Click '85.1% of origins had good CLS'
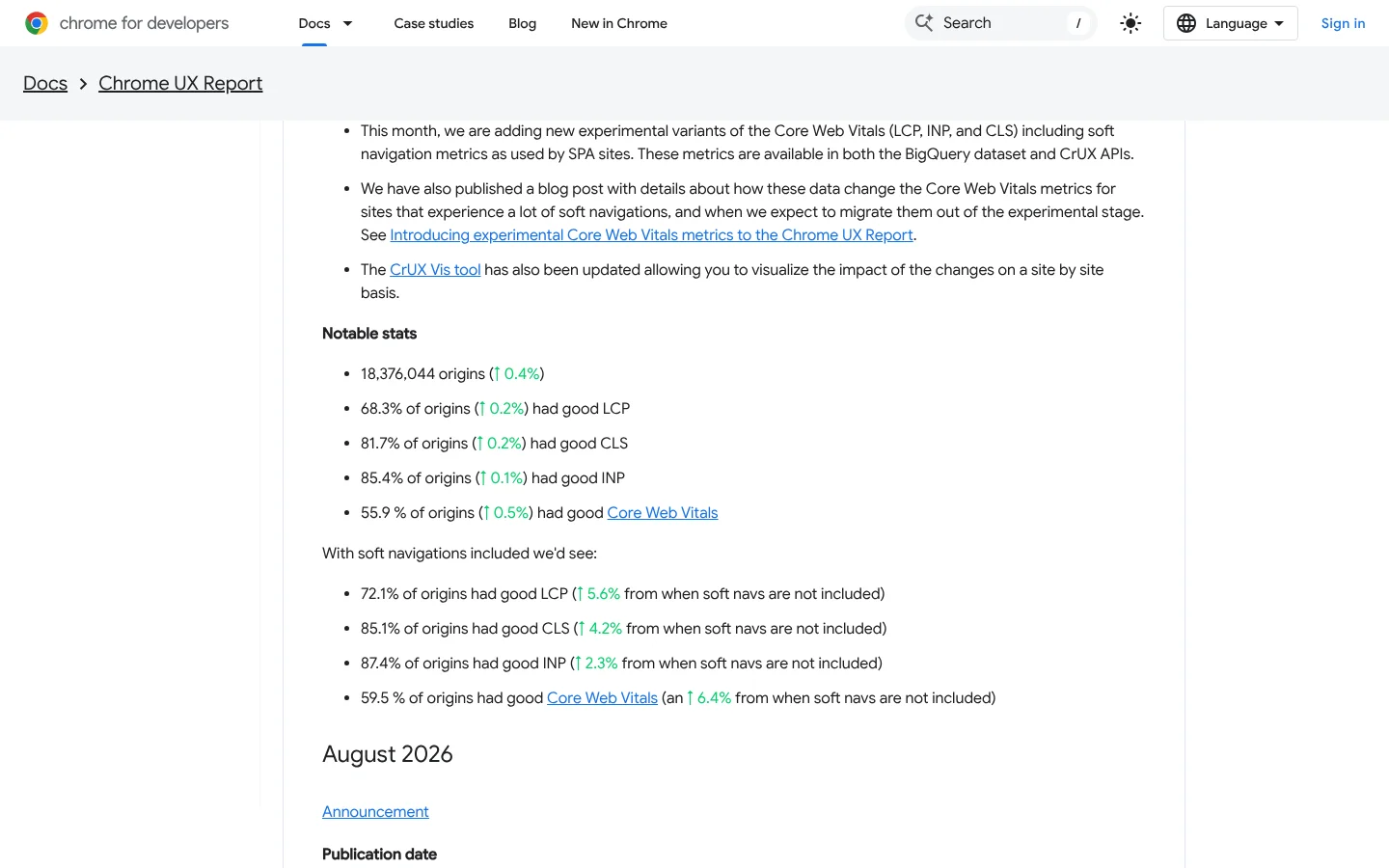Viewport: 1389px width, 868px height. pyautogui.click(x=465, y=629)
